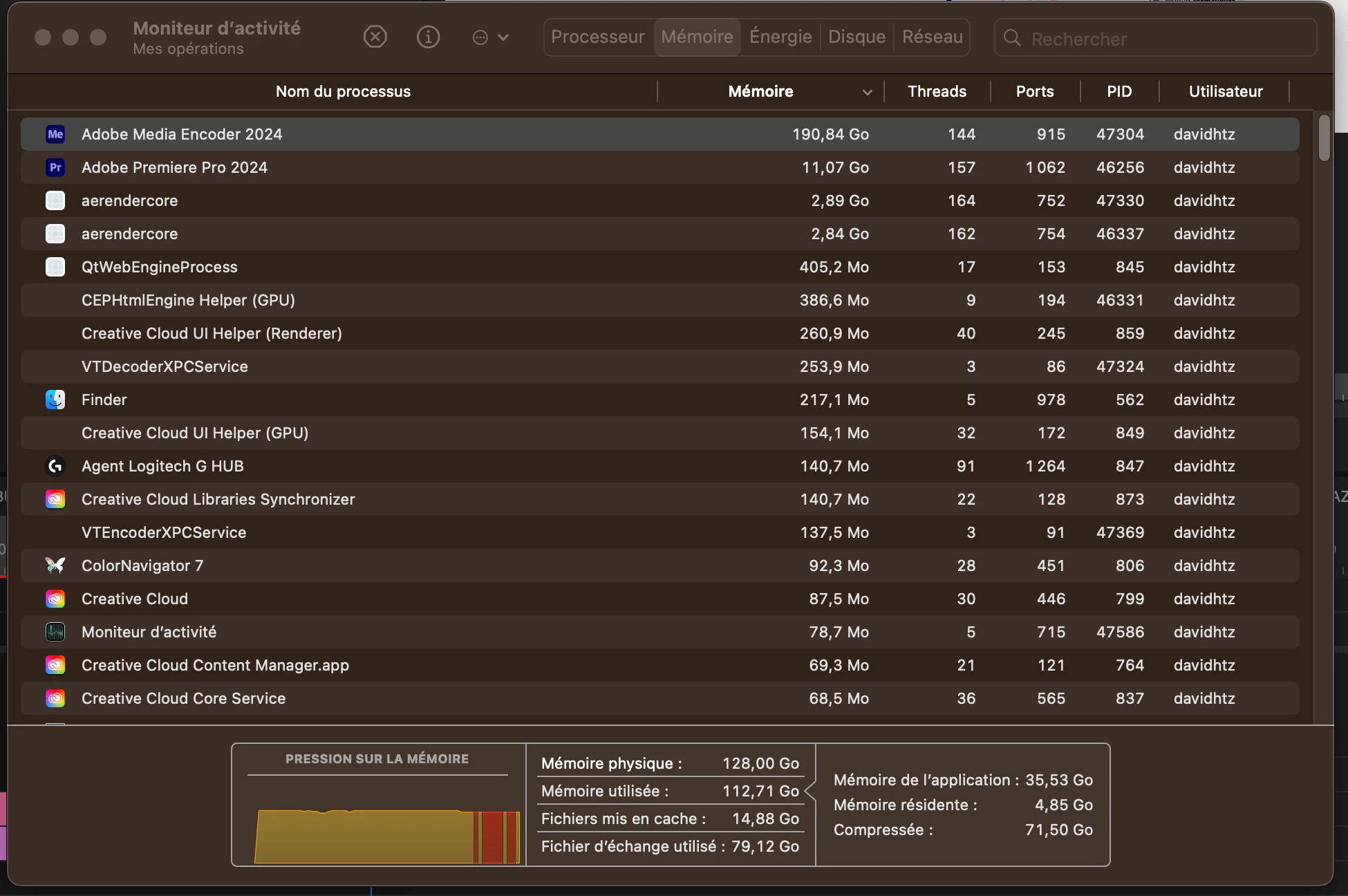Image resolution: width=1348 pixels, height=896 pixels.
Task: Switch to the Énergie tab
Action: (780, 37)
